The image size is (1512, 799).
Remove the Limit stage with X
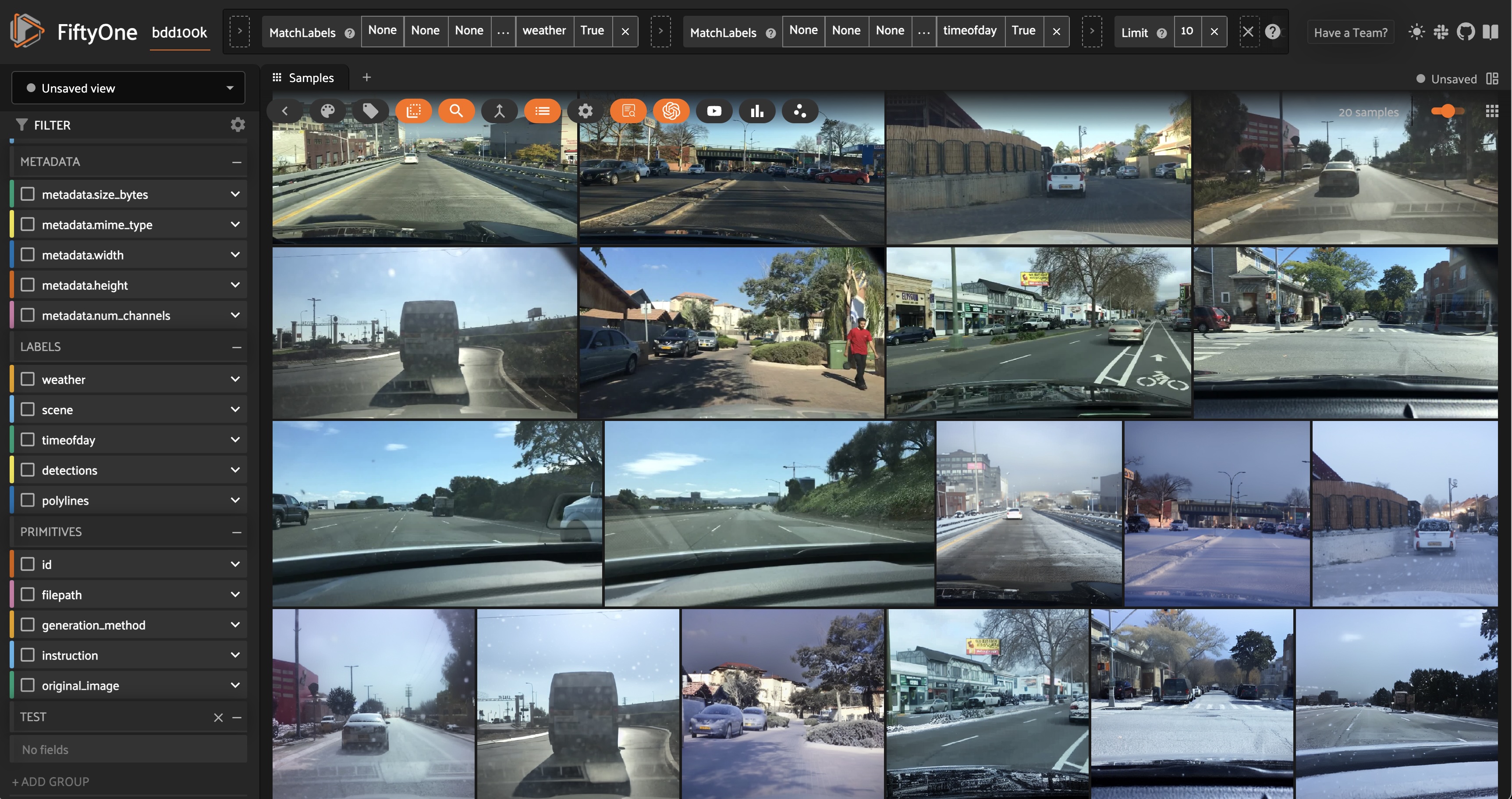pos(1214,32)
